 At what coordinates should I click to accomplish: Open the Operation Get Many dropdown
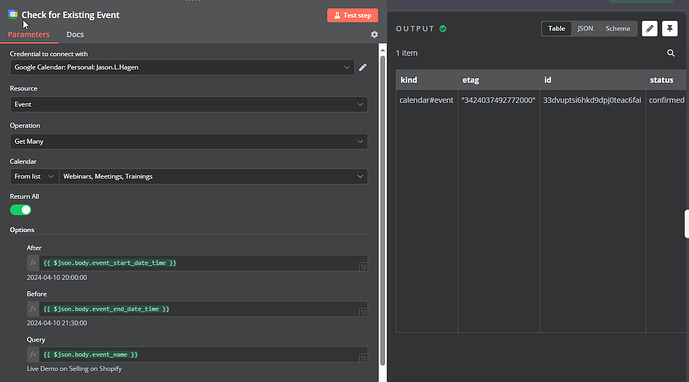(x=189, y=141)
